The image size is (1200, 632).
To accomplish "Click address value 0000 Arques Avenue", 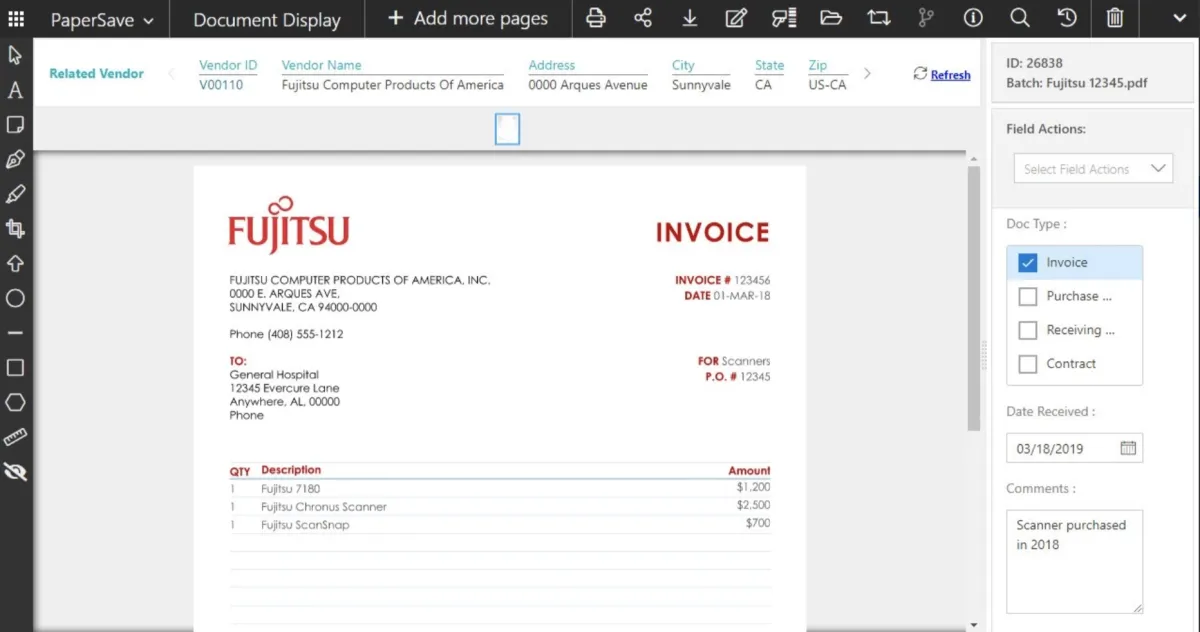I will [x=588, y=85].
